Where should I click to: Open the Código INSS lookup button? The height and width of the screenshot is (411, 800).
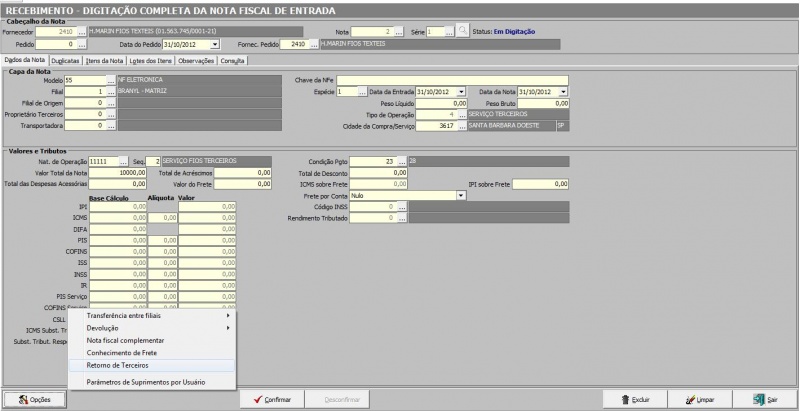point(401,207)
